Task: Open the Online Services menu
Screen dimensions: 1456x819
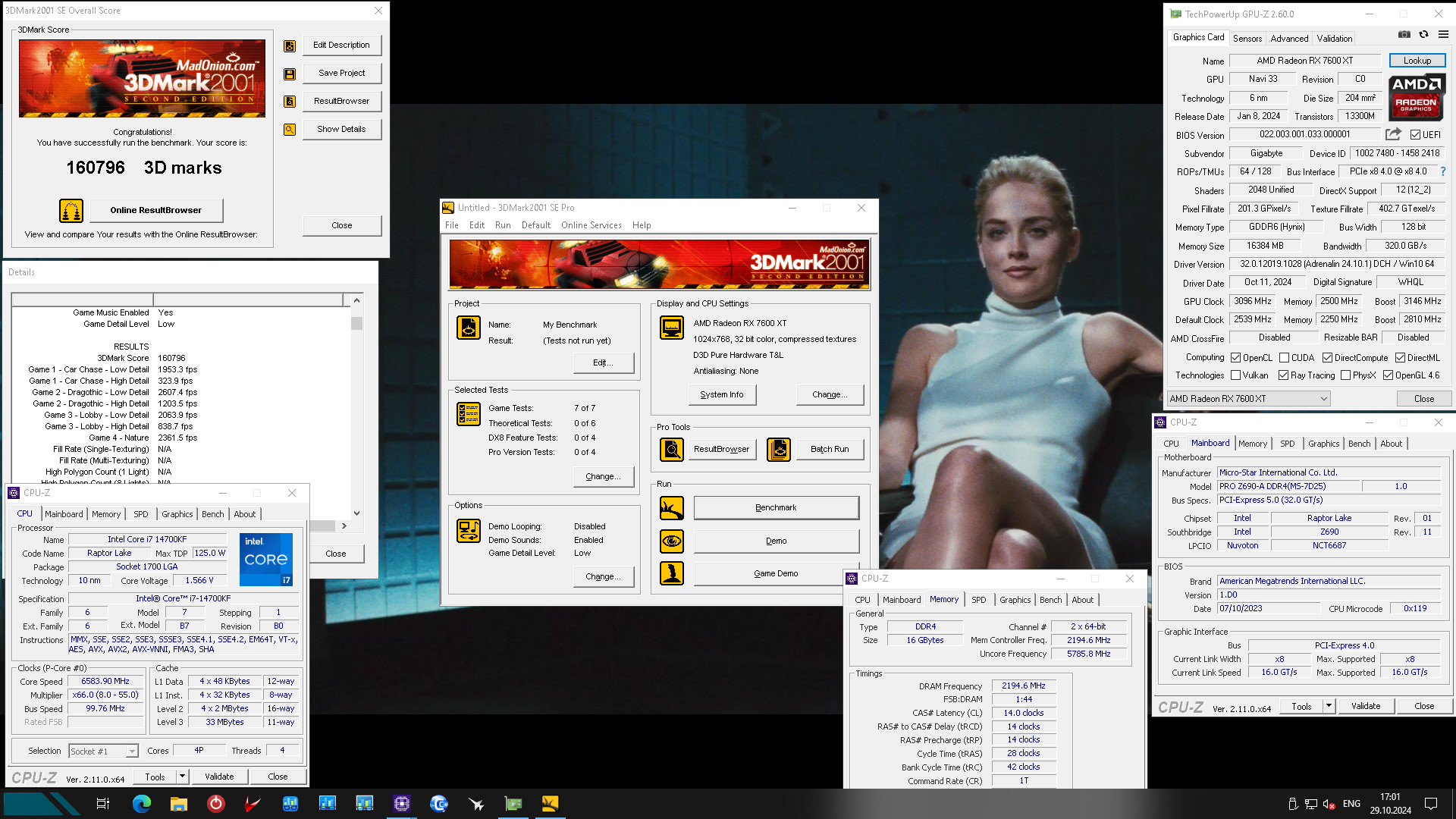Action: [591, 225]
